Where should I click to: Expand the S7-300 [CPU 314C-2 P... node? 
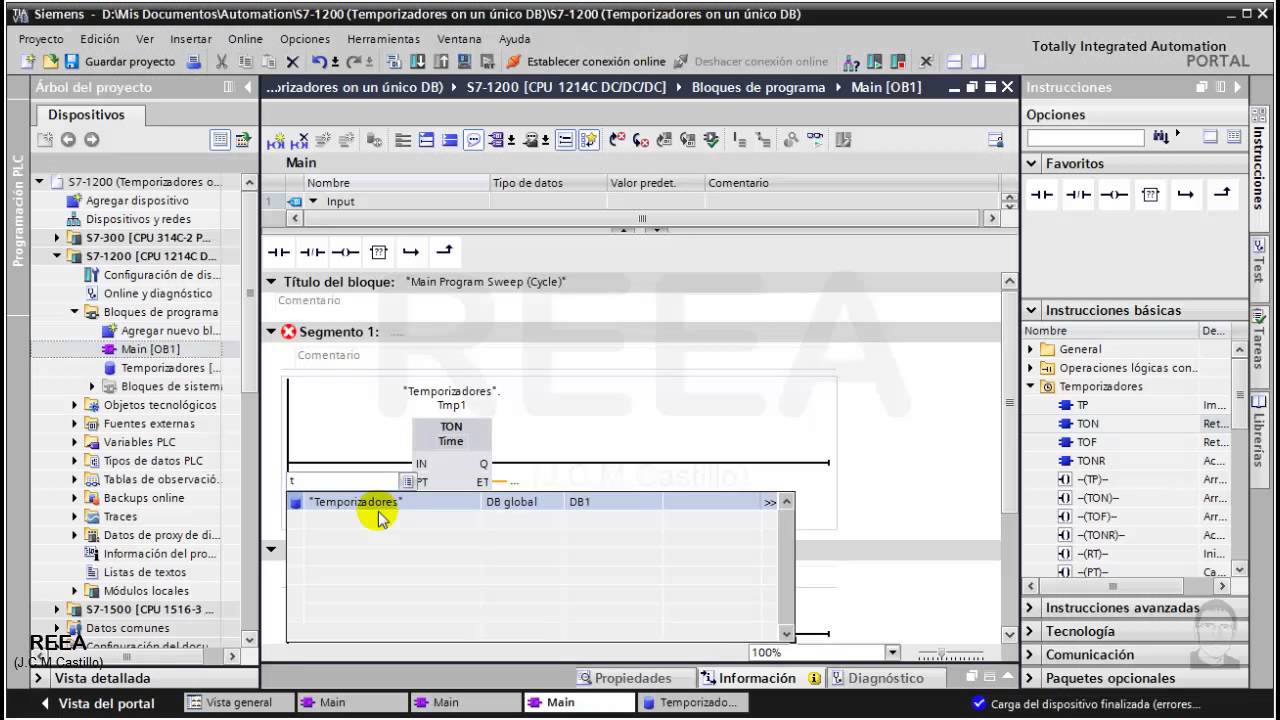tap(58, 238)
